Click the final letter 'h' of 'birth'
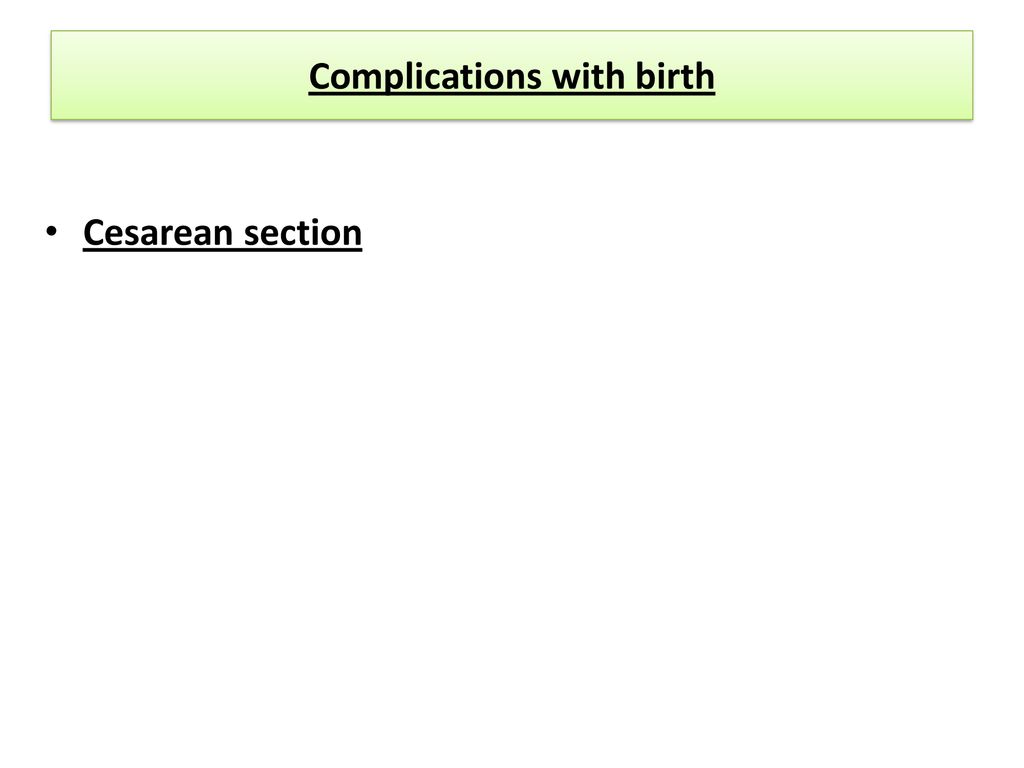This screenshot has height=768, width=1024. 705,76
